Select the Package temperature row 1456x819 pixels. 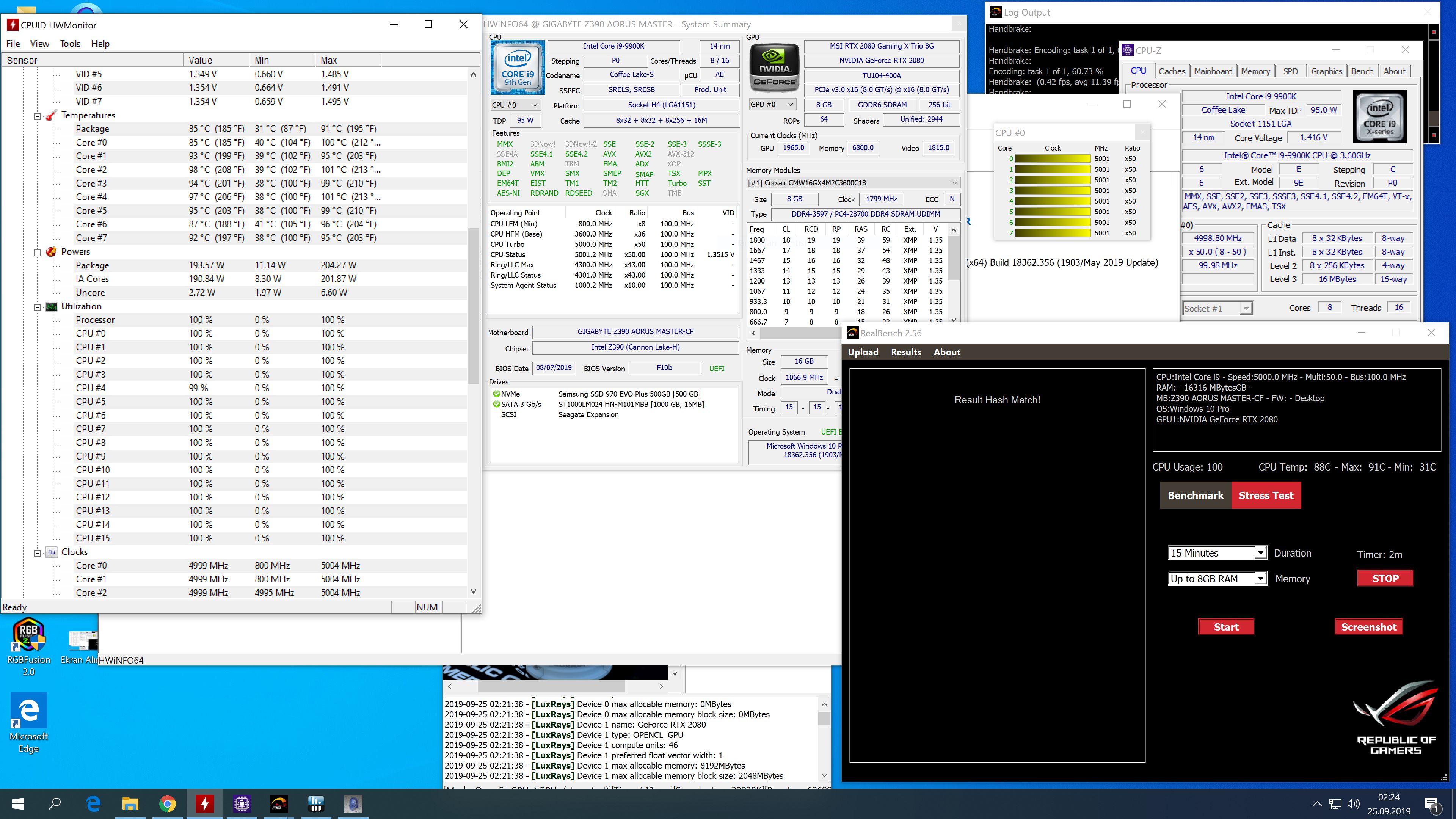pyautogui.click(x=234, y=129)
